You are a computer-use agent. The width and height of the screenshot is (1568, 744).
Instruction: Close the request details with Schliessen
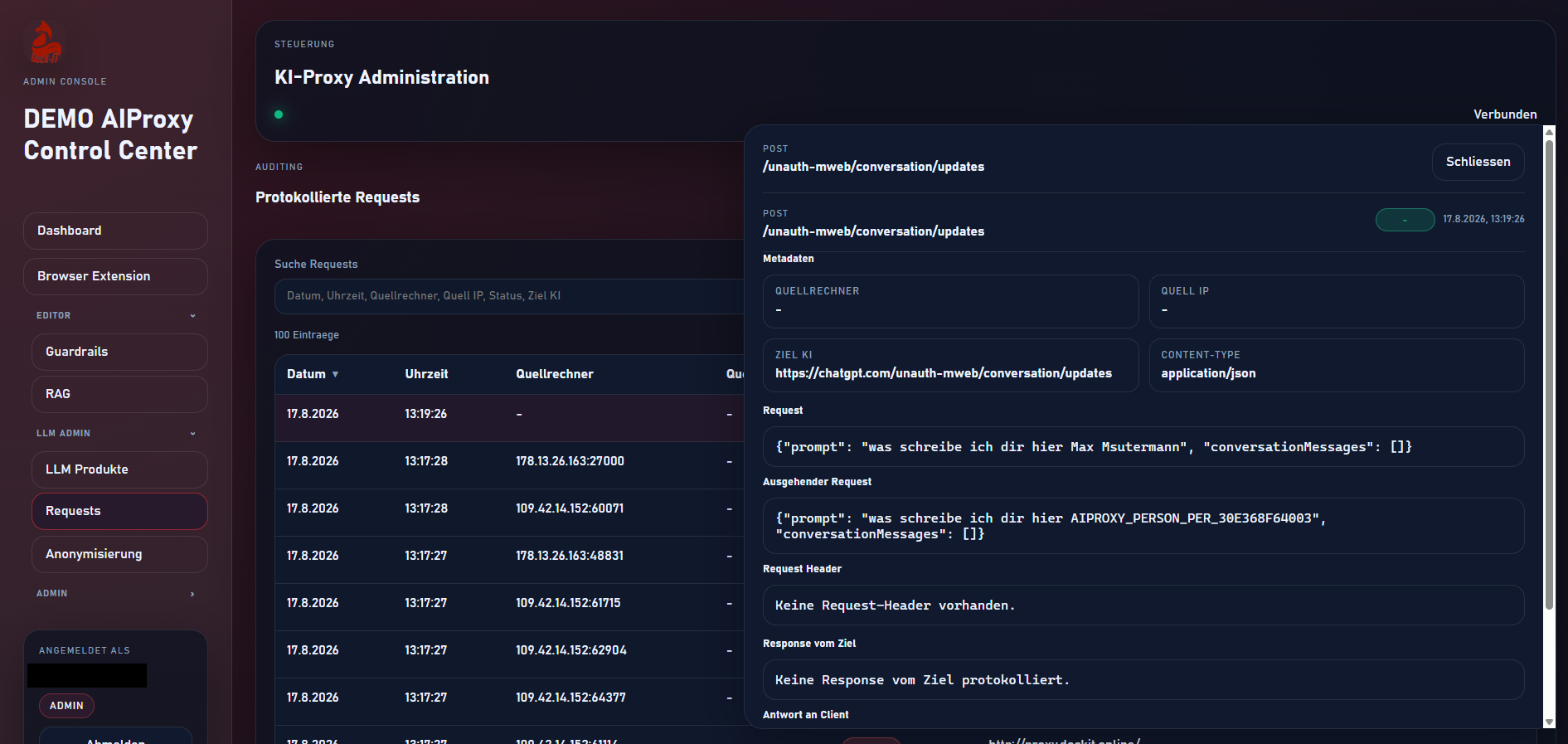(x=1478, y=162)
